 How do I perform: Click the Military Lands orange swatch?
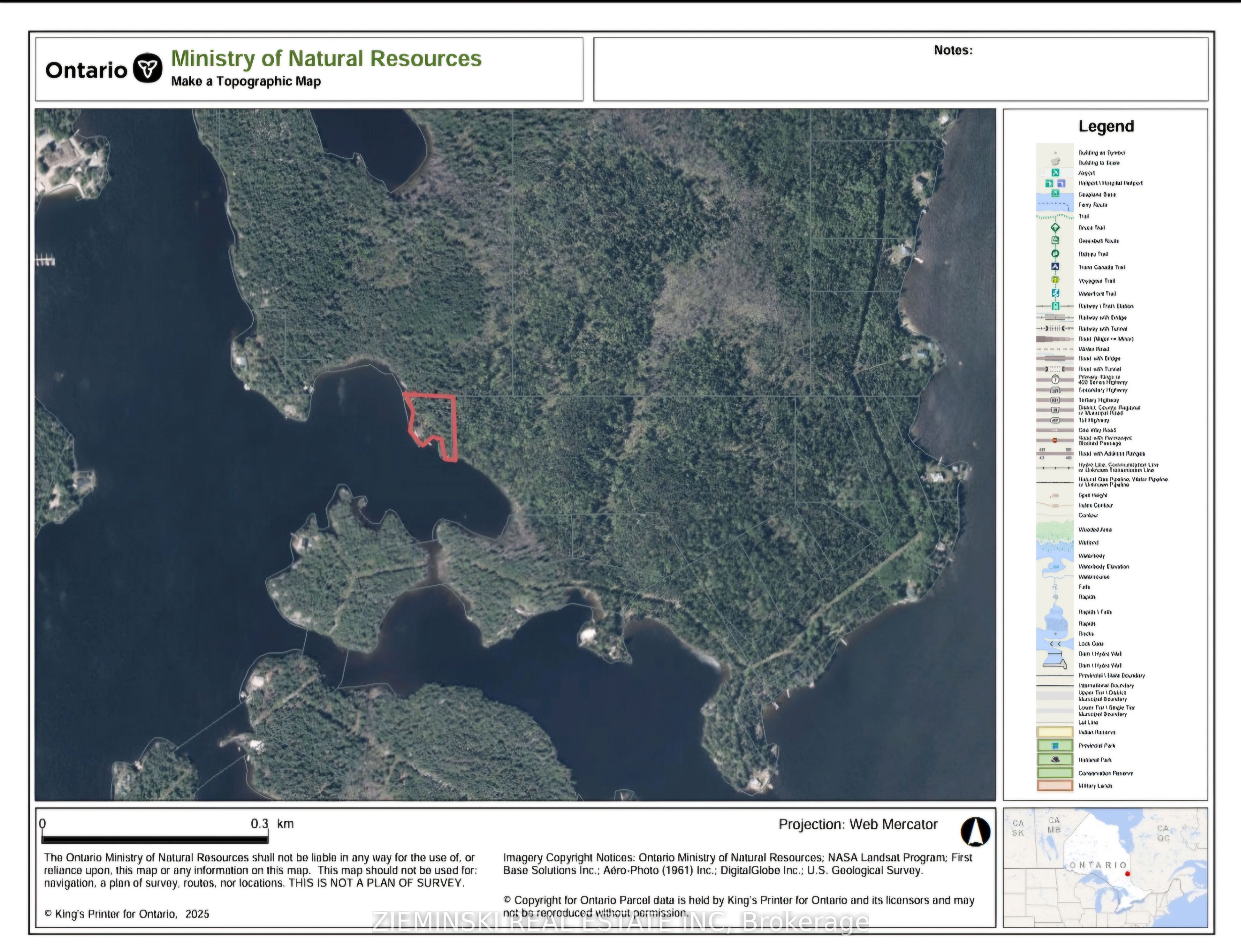(1055, 786)
